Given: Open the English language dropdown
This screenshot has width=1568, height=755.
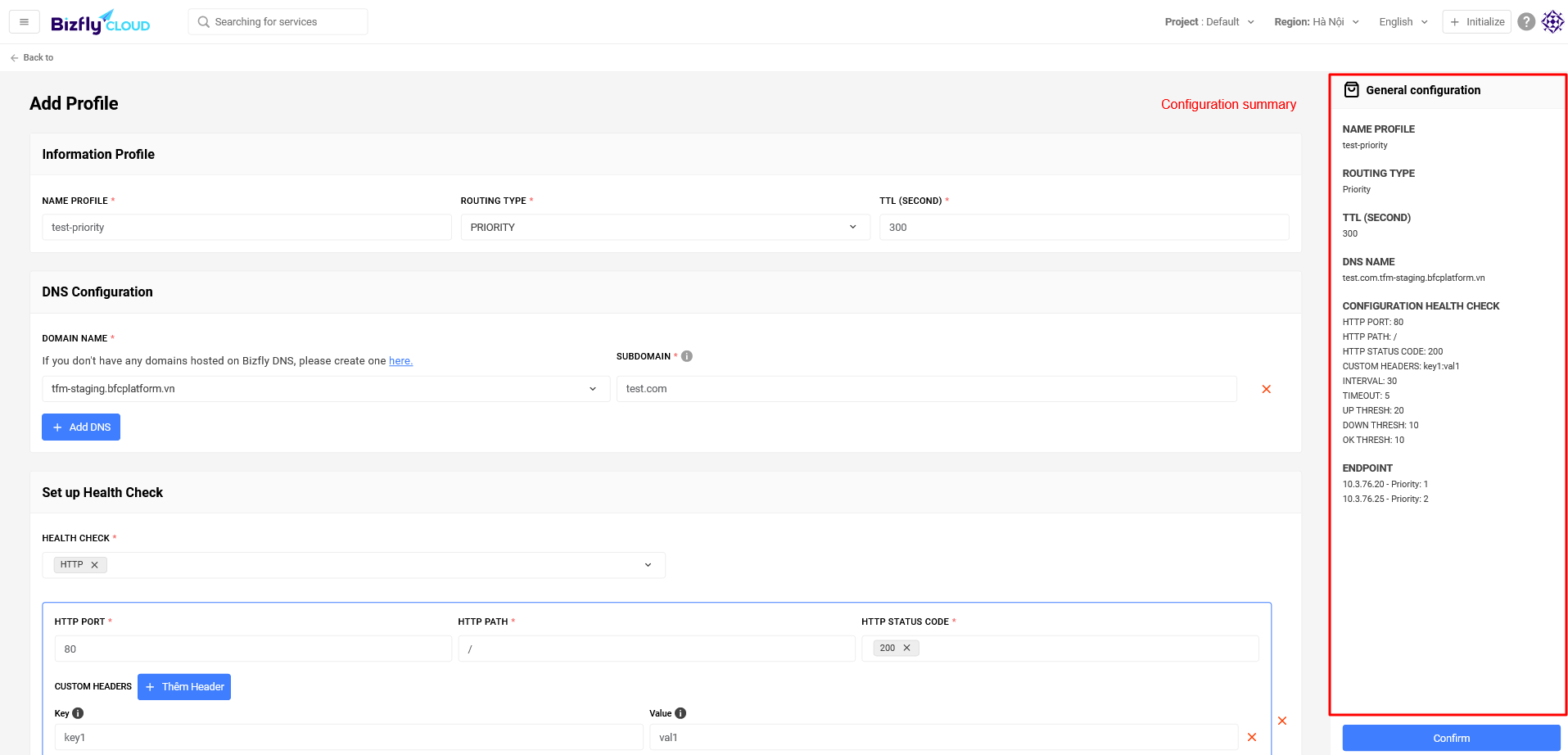Looking at the screenshot, I should 1403,22.
